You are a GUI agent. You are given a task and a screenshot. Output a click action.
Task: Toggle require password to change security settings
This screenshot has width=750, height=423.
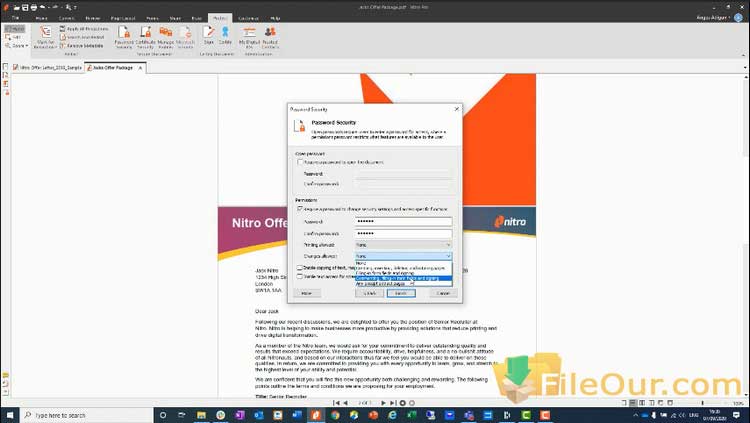click(300, 209)
